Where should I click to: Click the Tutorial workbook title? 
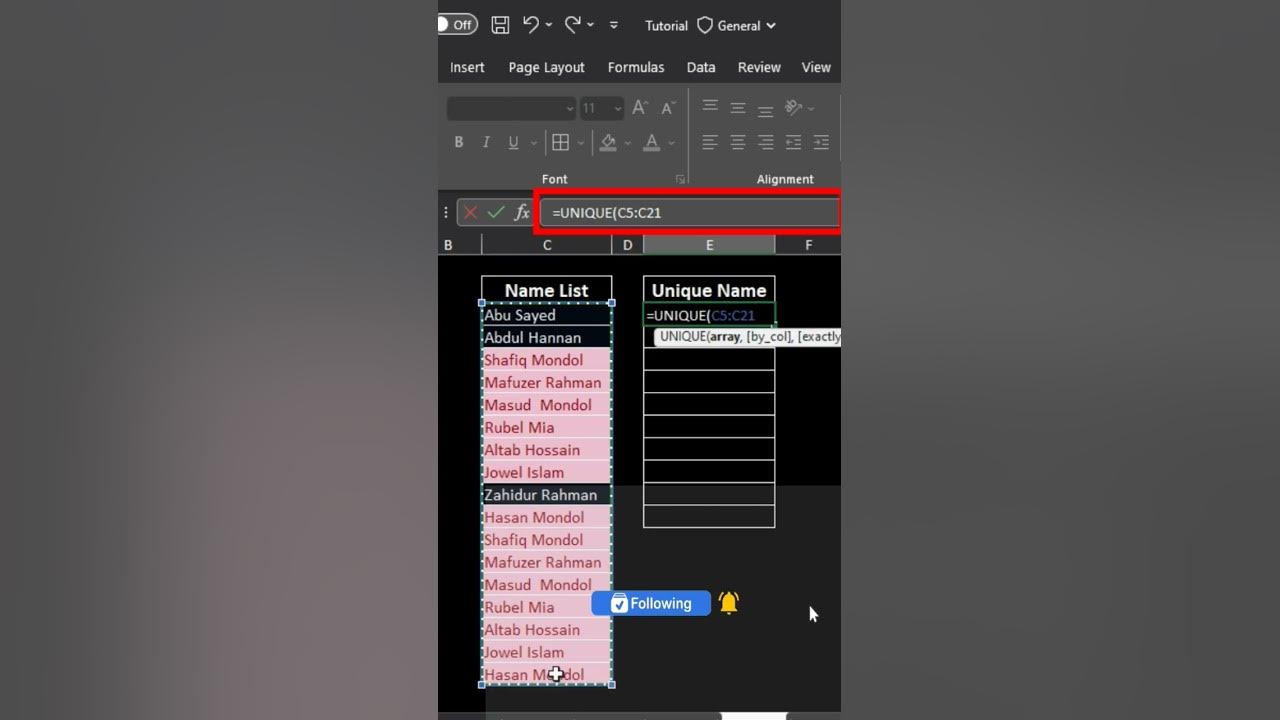coord(666,26)
